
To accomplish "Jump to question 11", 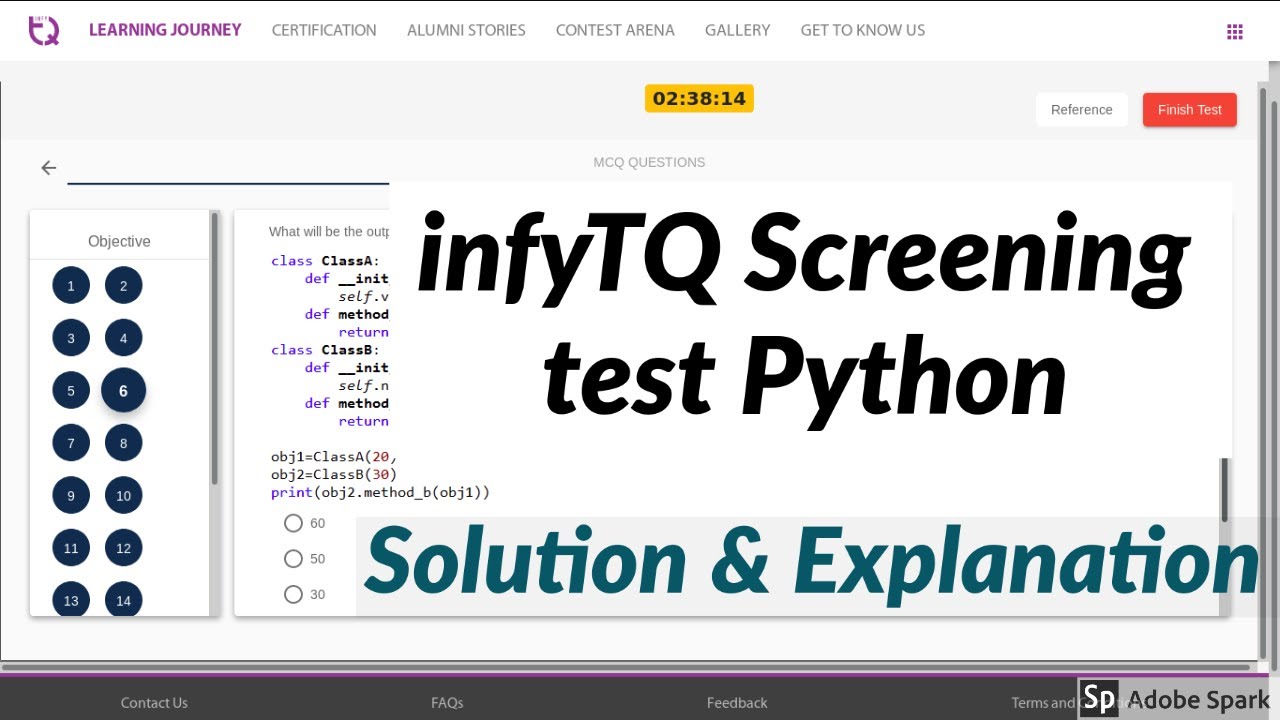I will click(x=71, y=548).
